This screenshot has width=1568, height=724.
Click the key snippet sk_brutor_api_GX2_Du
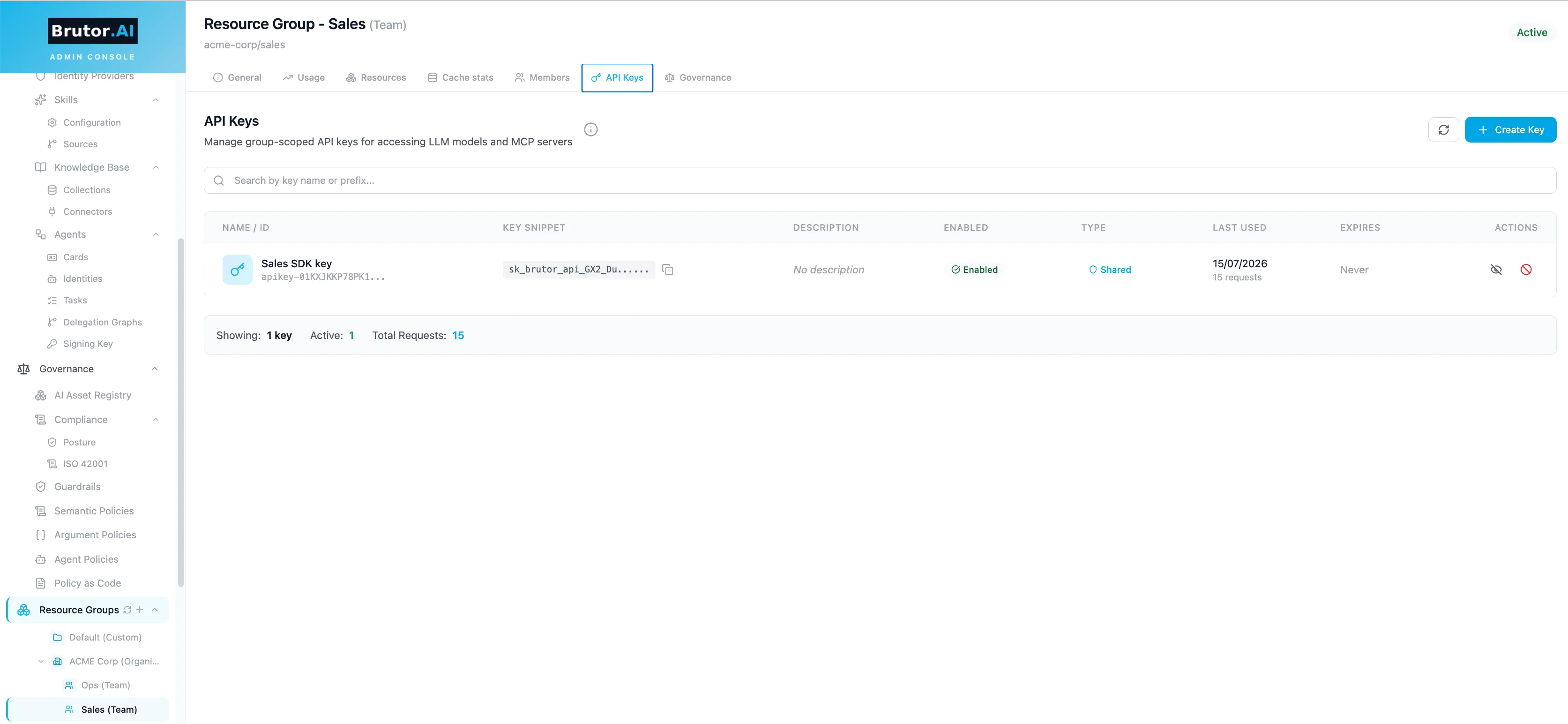(578, 270)
